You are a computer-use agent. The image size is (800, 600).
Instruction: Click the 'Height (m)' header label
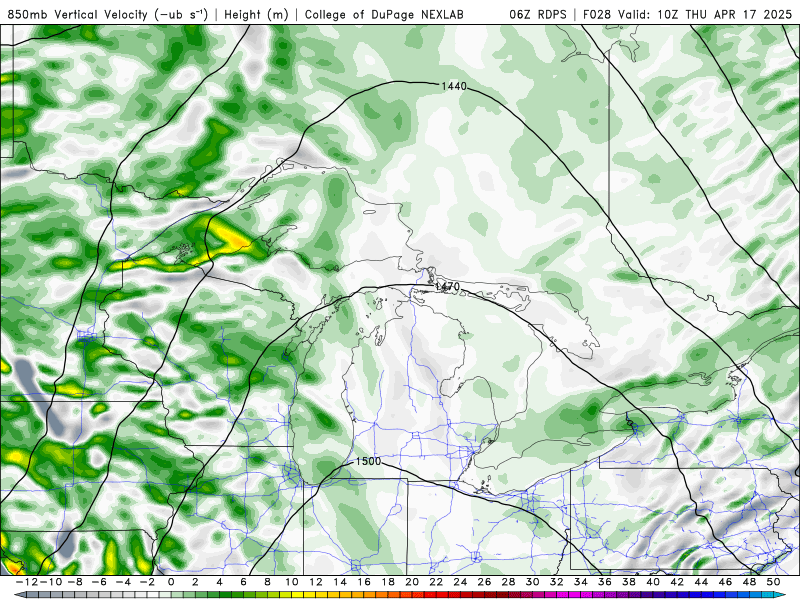[x=256, y=14]
